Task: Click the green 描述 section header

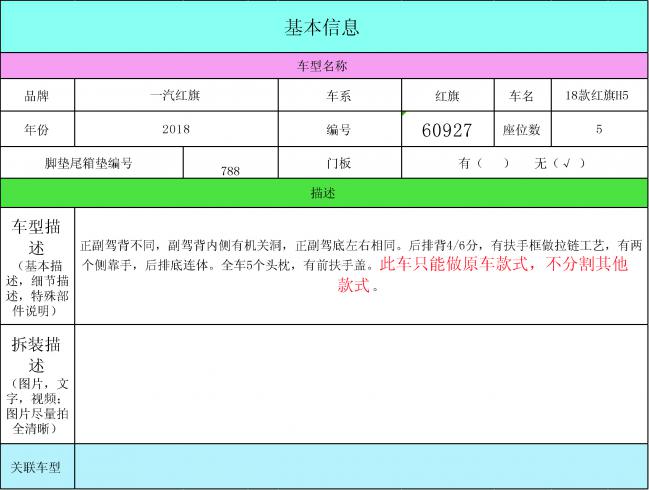Action: (x=324, y=193)
